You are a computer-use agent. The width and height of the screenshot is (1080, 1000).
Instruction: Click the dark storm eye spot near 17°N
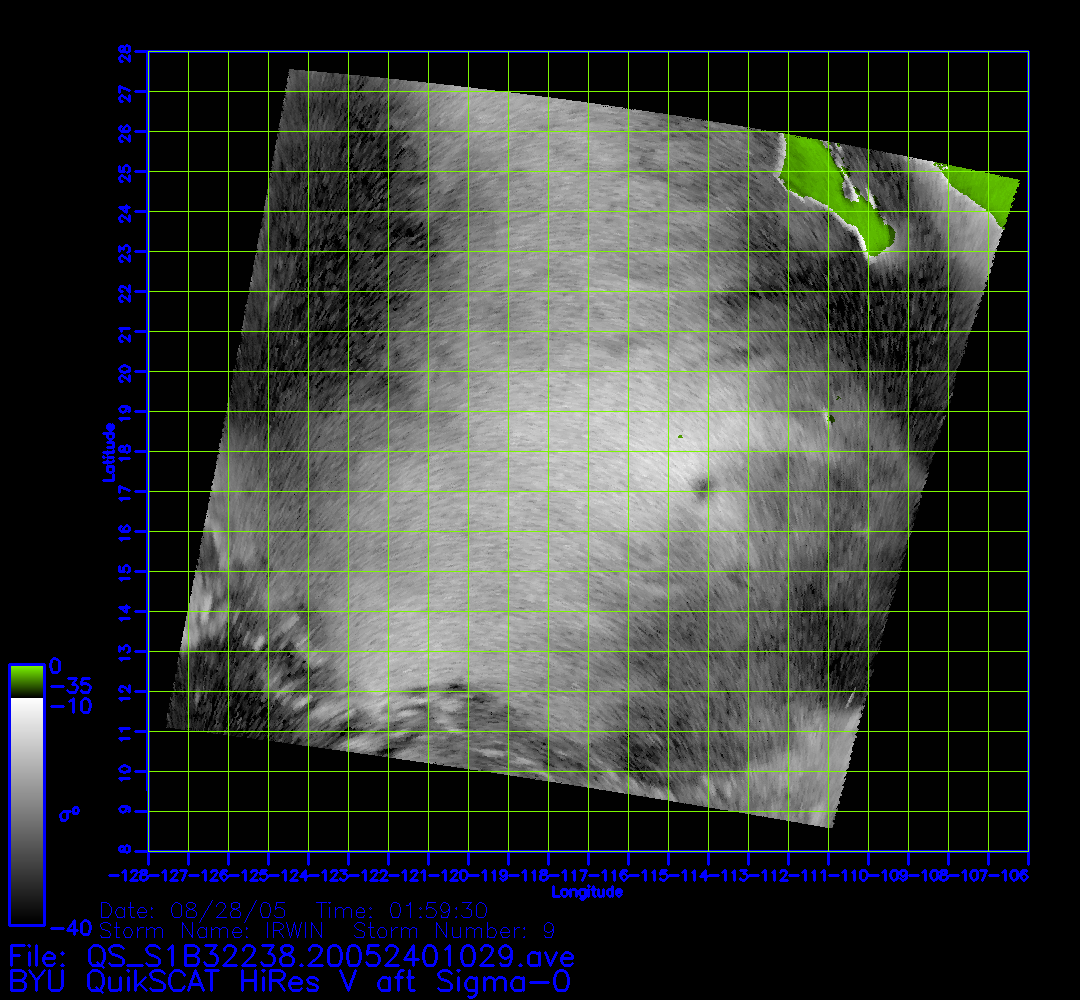pos(702,486)
